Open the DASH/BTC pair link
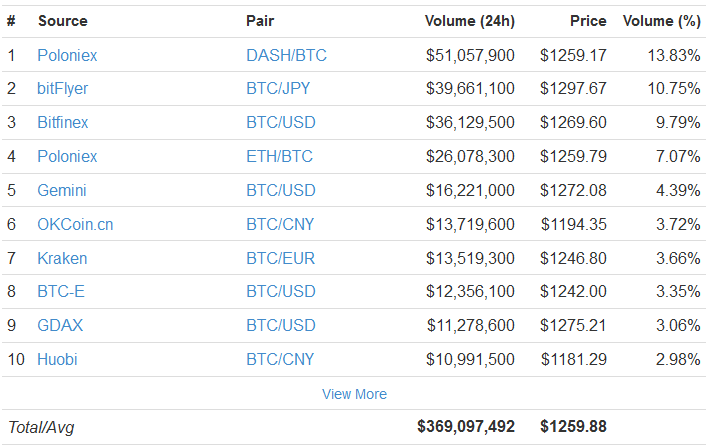Image resolution: width=712 pixels, height=447 pixels. click(x=286, y=55)
